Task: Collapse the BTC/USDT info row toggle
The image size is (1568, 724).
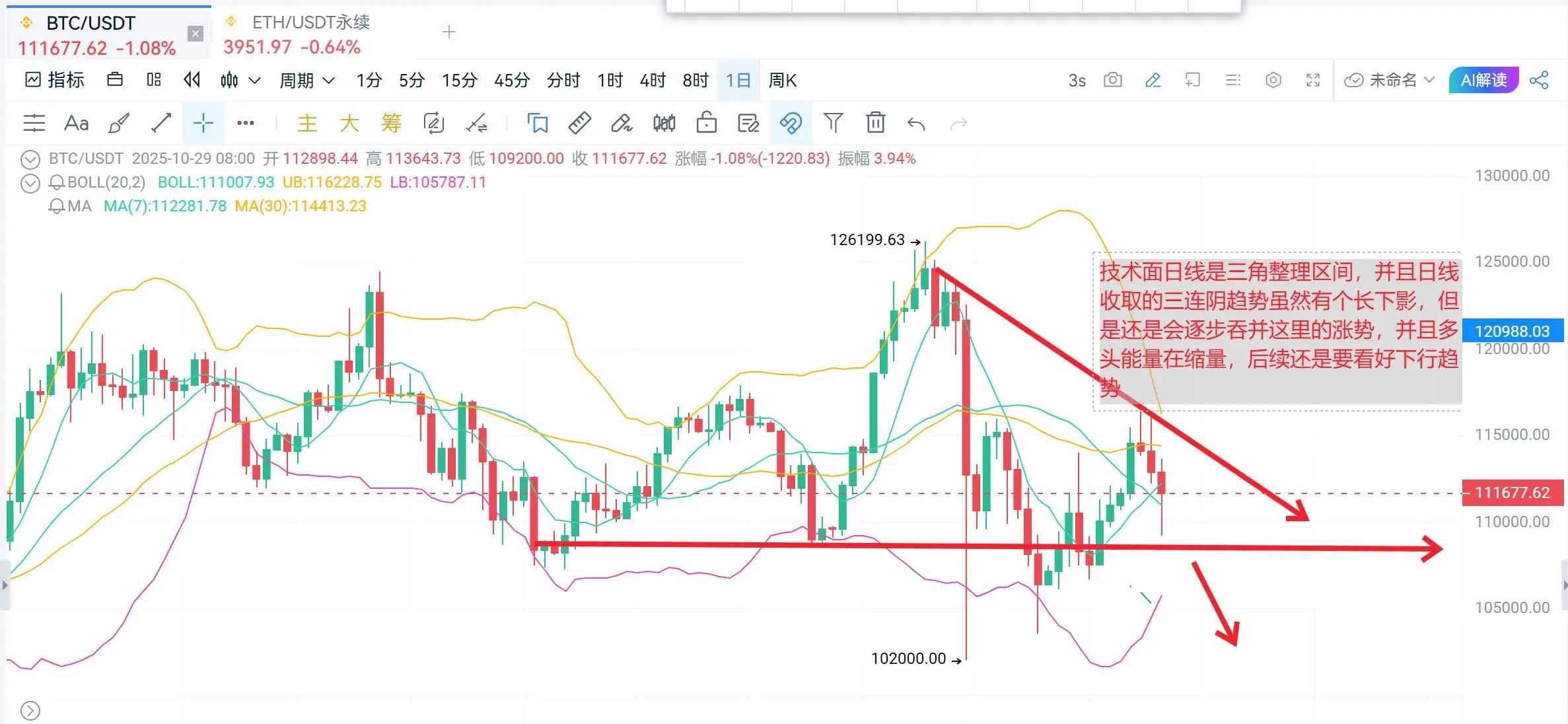Action: click(x=30, y=159)
